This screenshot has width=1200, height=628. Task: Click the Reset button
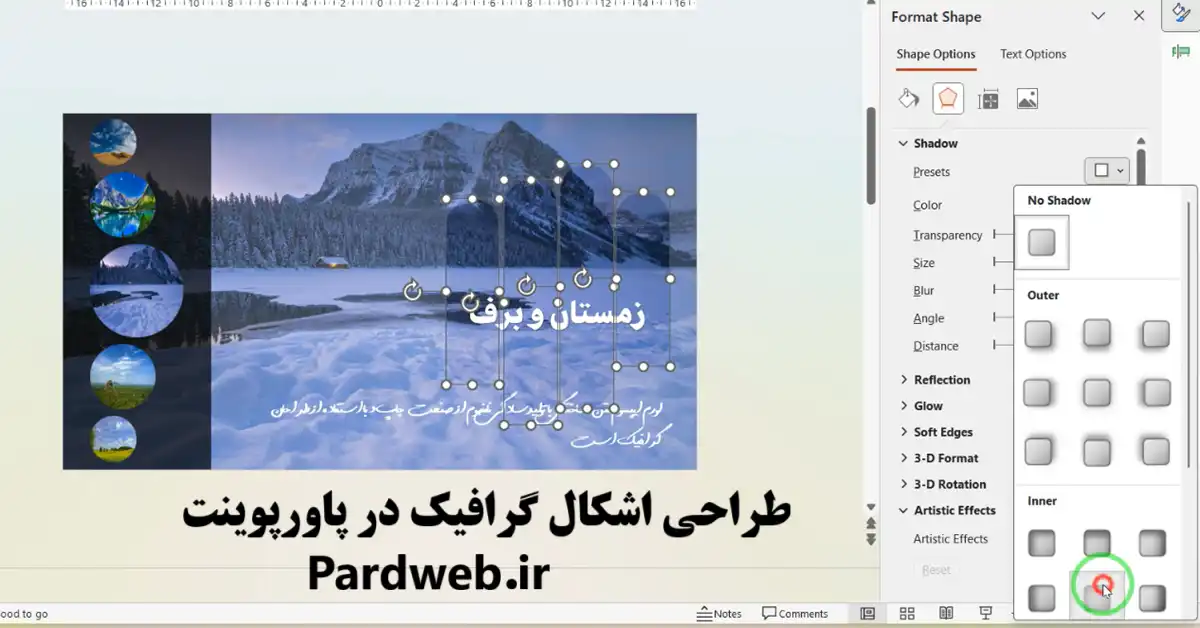click(x=935, y=569)
